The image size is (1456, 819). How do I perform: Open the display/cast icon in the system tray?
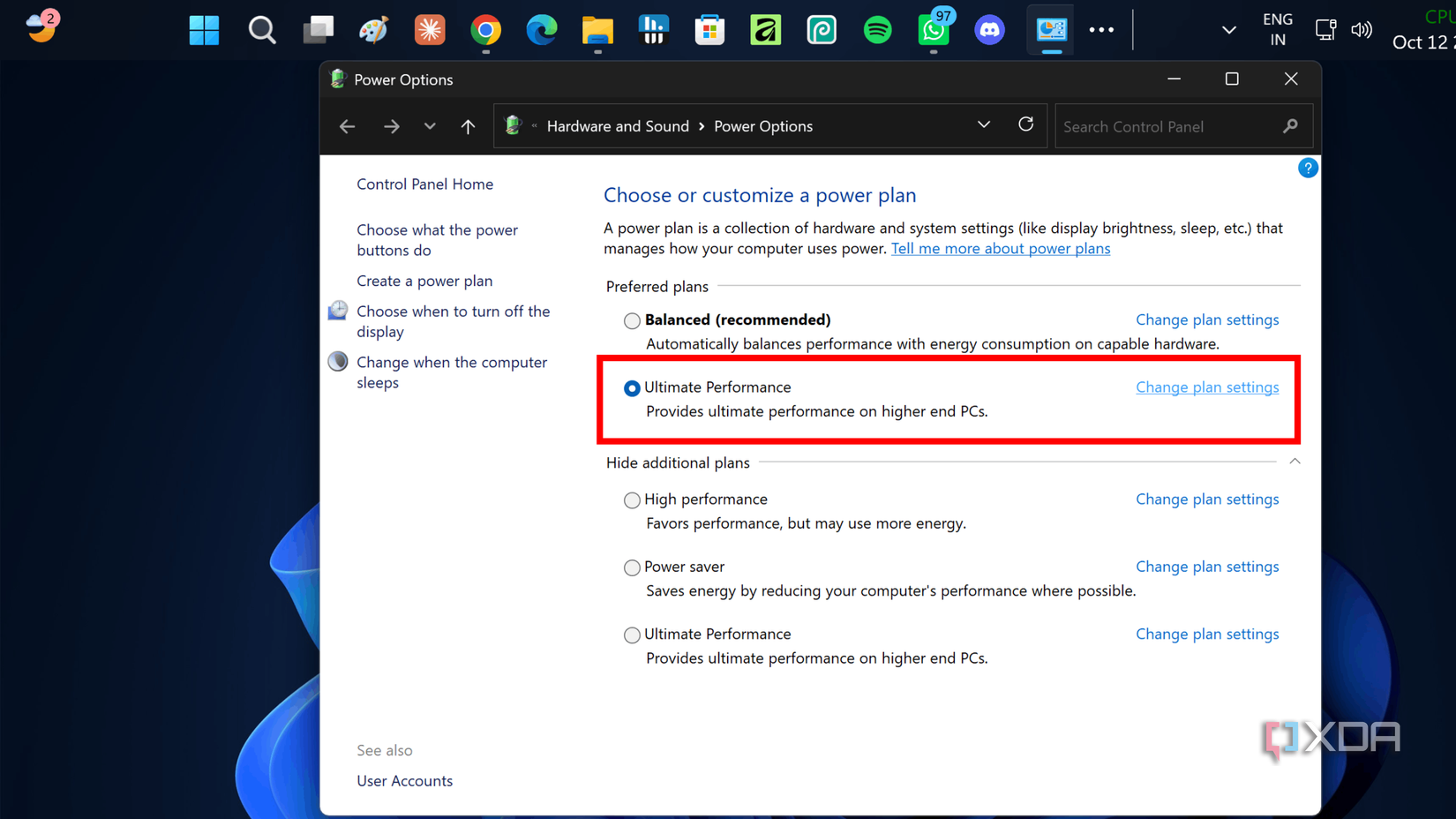click(x=1325, y=30)
